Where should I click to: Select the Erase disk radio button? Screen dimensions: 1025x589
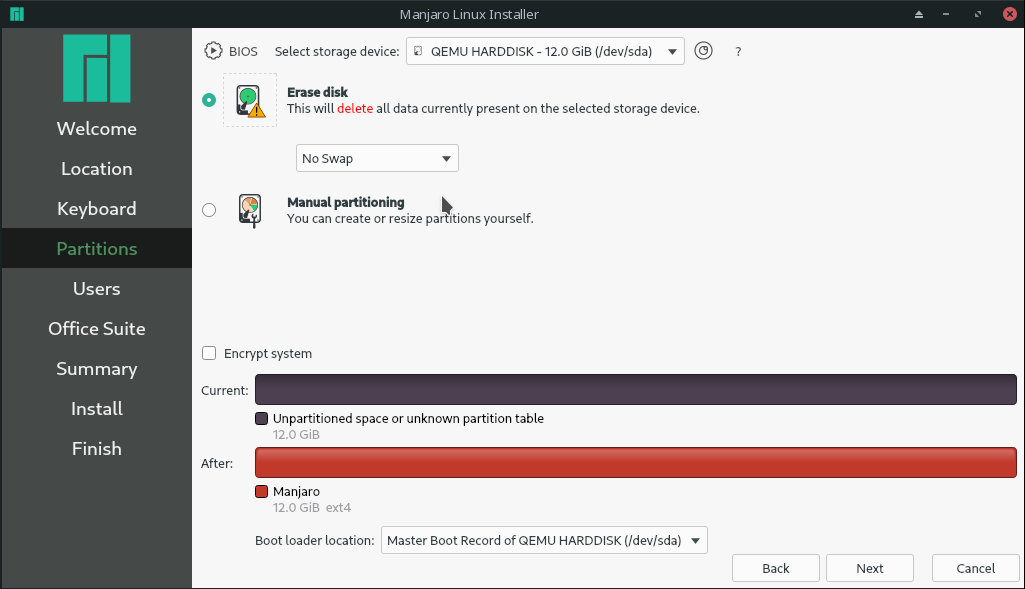click(209, 100)
